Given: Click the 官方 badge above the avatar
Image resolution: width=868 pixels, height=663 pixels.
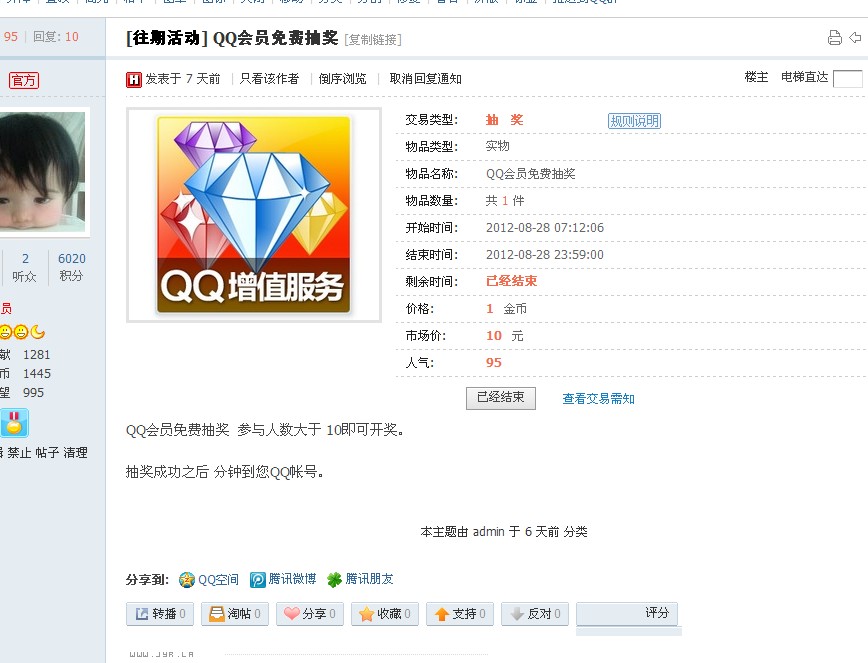Looking at the screenshot, I should pos(24,81).
